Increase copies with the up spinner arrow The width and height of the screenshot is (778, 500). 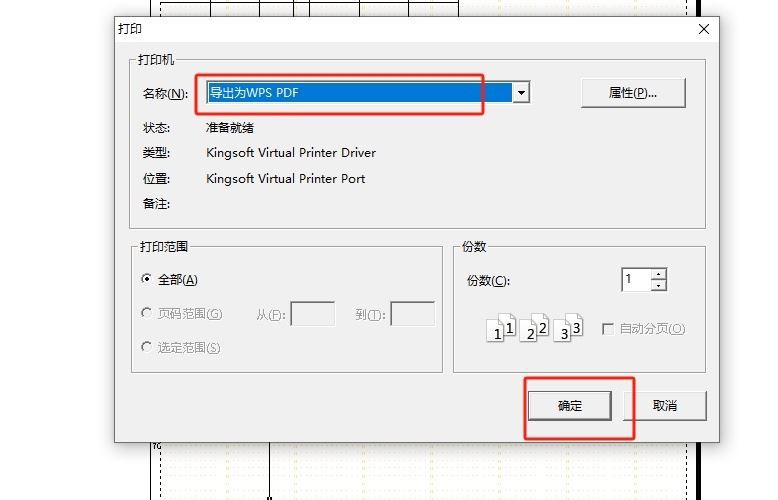click(x=659, y=274)
